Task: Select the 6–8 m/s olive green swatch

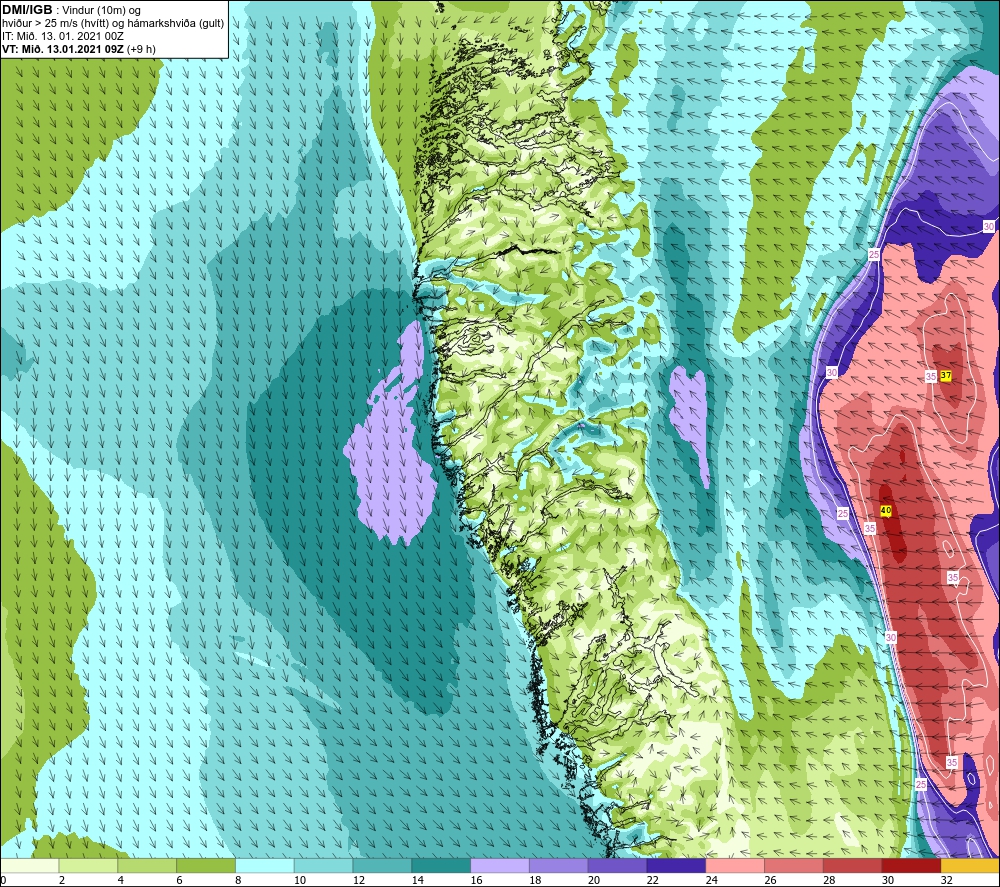Action: tap(206, 866)
